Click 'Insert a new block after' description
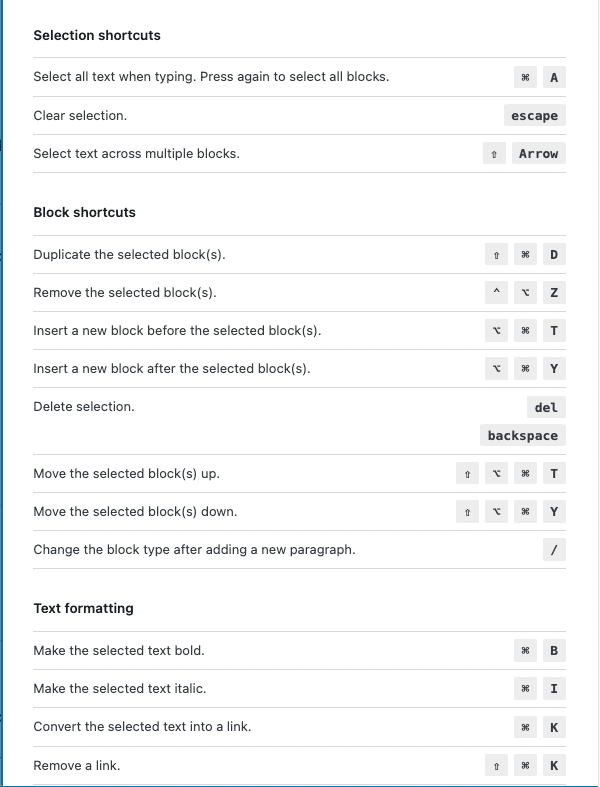 click(x=172, y=369)
